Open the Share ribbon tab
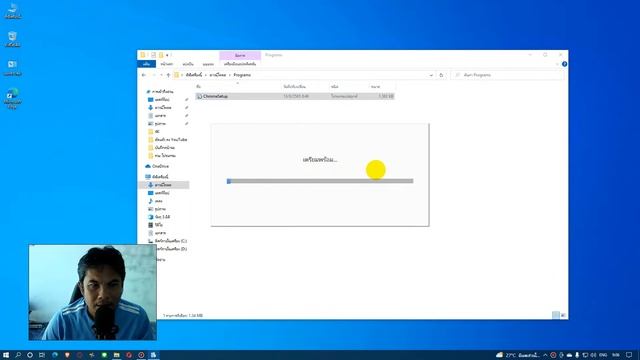 [188, 64]
